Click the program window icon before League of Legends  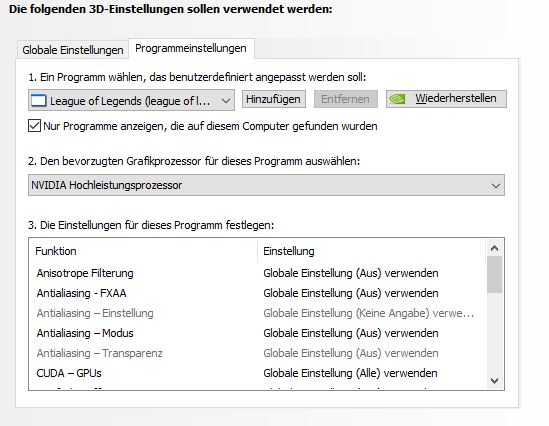pyautogui.click(x=39, y=101)
